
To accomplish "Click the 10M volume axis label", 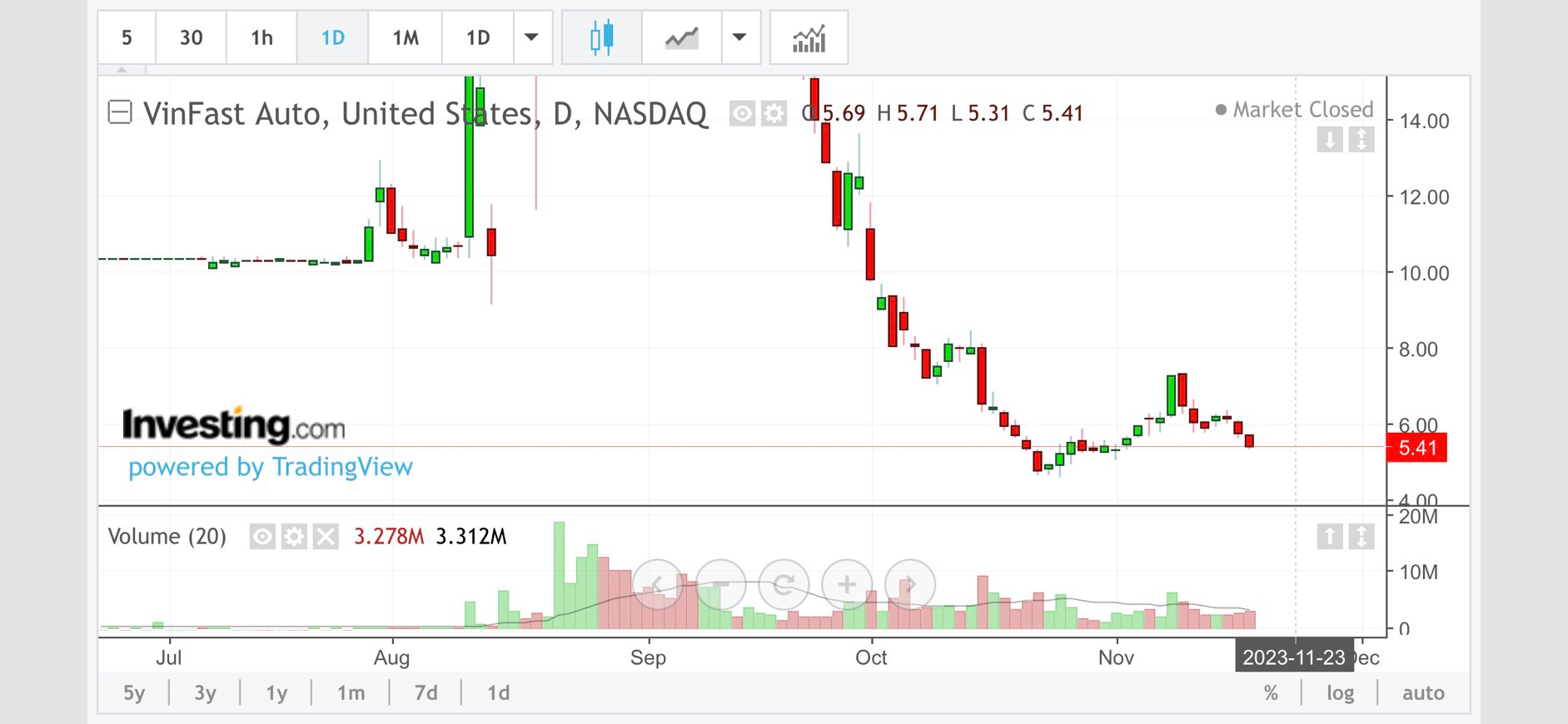I will tap(1418, 573).
